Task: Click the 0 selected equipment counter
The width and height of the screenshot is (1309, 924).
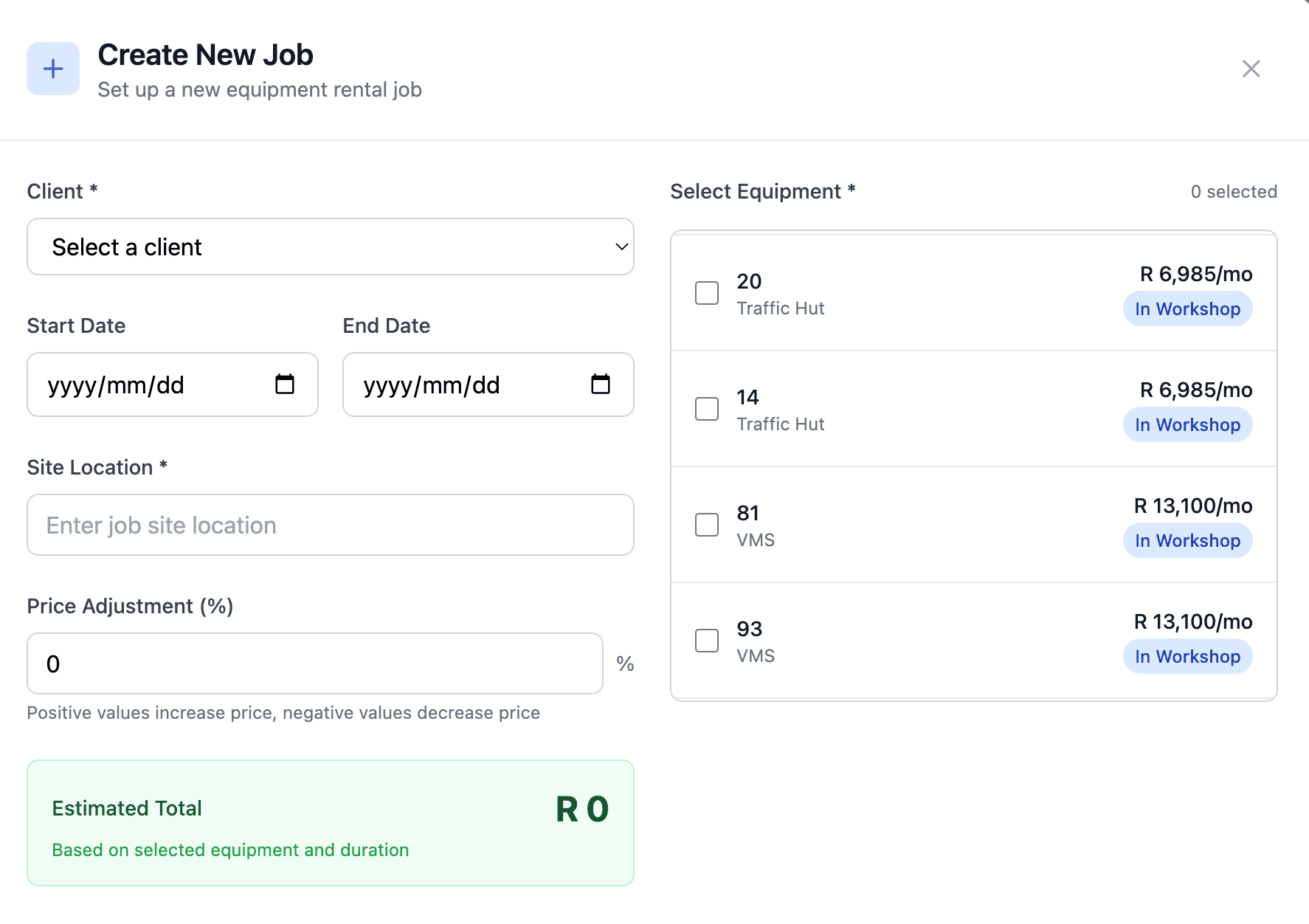Action: tap(1233, 192)
